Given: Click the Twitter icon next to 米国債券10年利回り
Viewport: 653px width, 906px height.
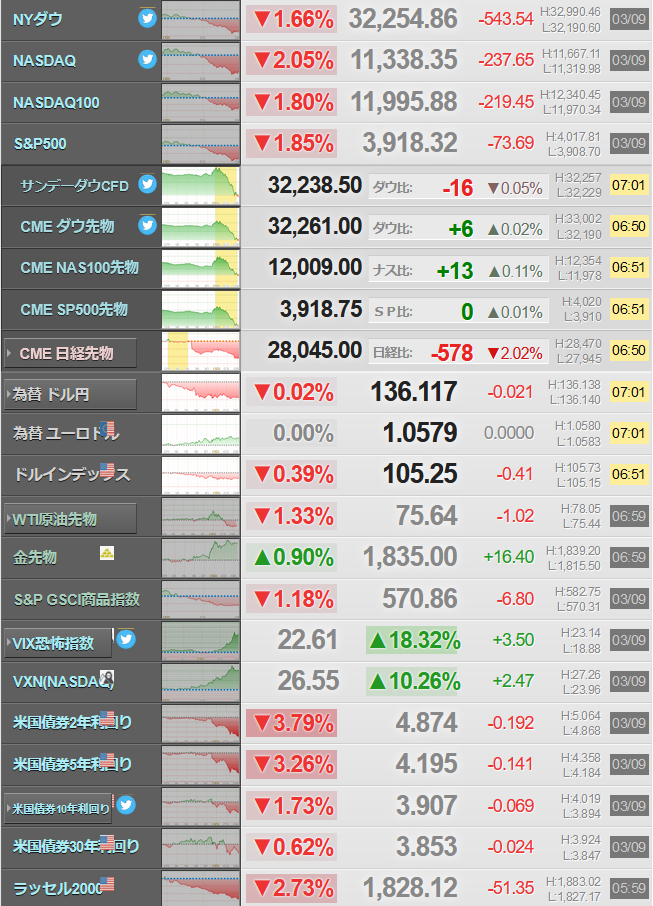Looking at the screenshot, I should click(x=126, y=805).
